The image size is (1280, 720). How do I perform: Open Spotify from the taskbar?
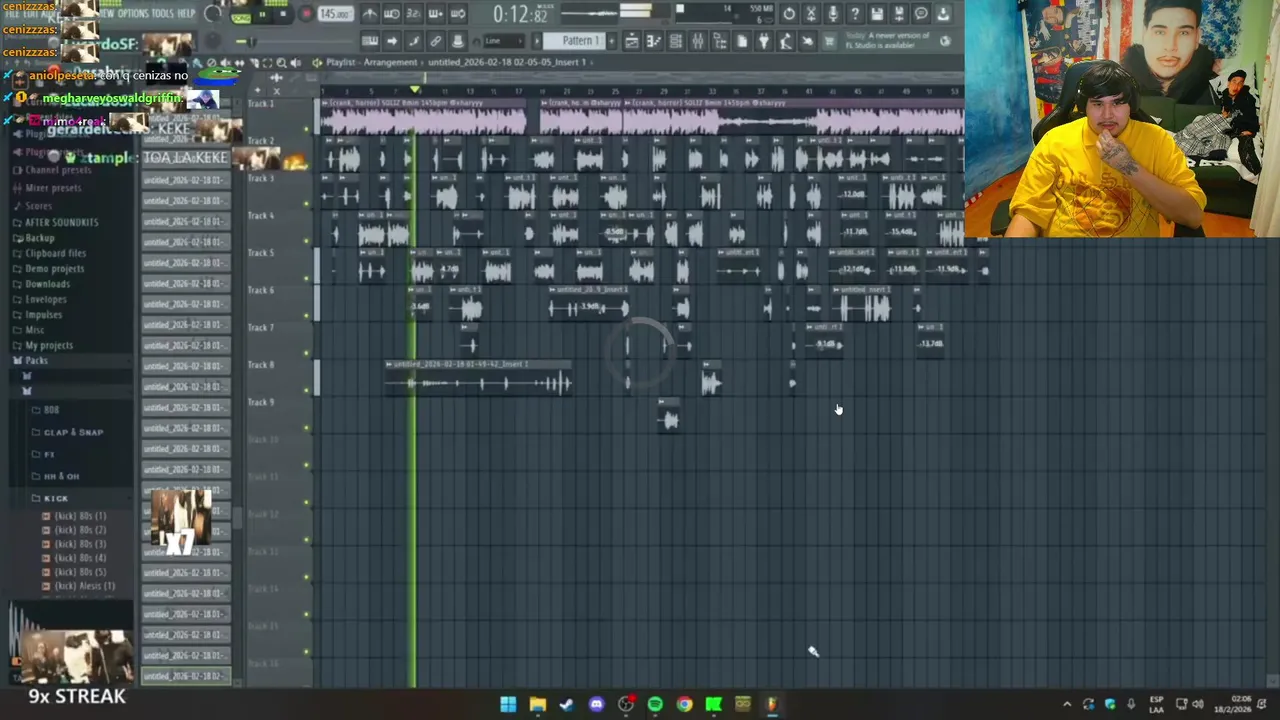(x=655, y=704)
